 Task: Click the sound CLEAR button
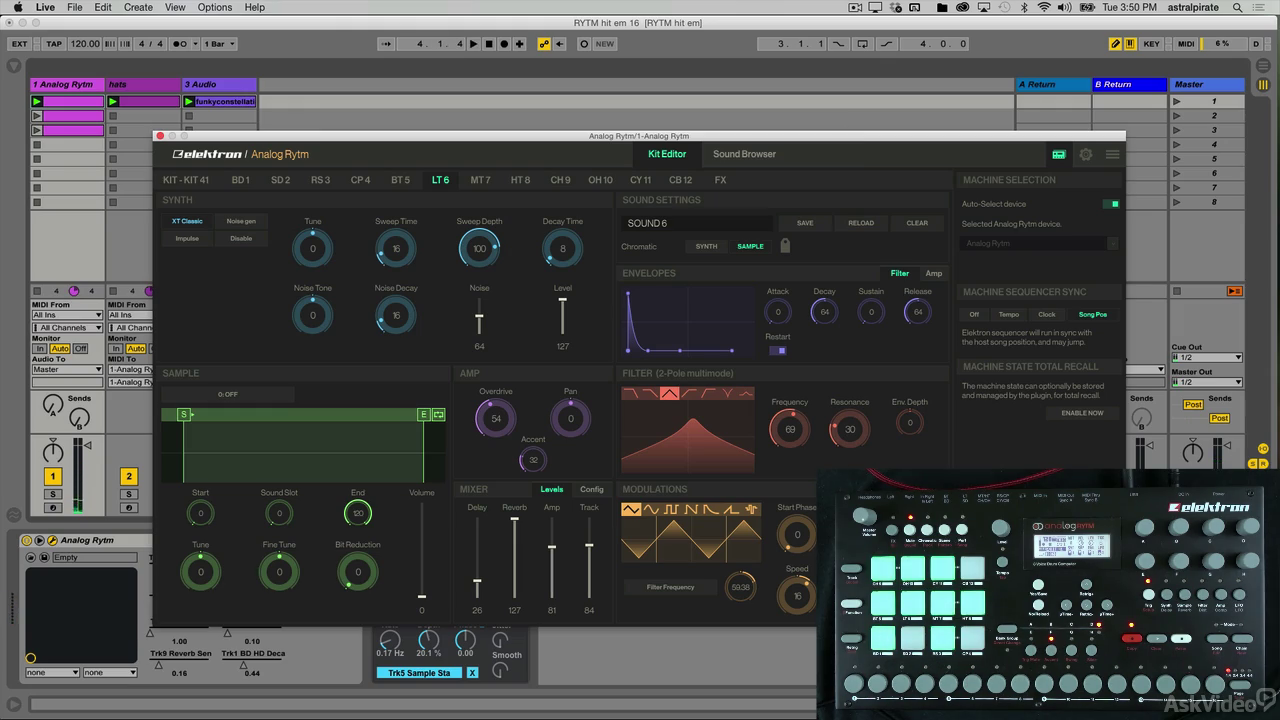[x=917, y=223]
